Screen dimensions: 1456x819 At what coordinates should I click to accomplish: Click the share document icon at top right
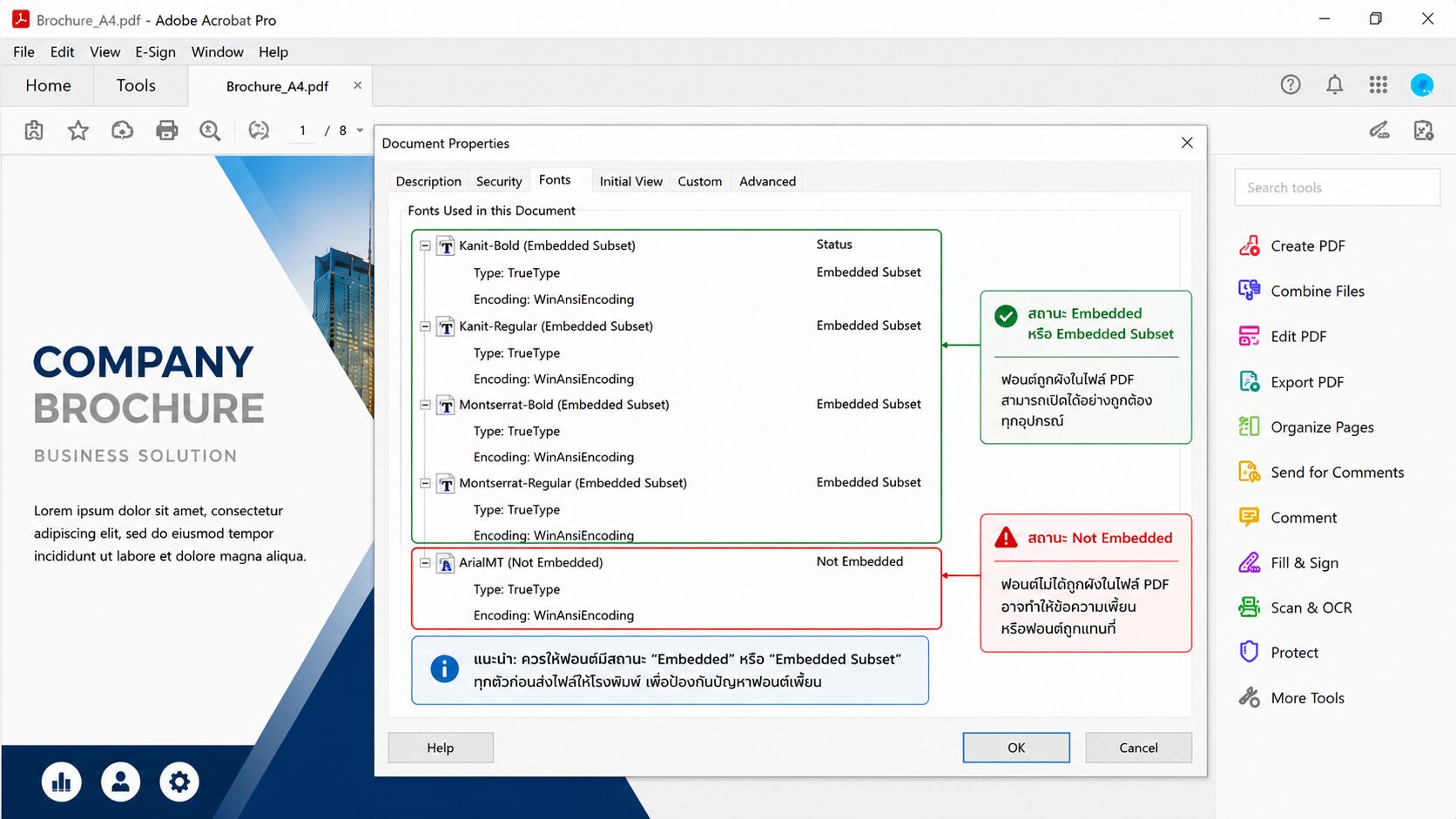pyautogui.click(x=1424, y=131)
